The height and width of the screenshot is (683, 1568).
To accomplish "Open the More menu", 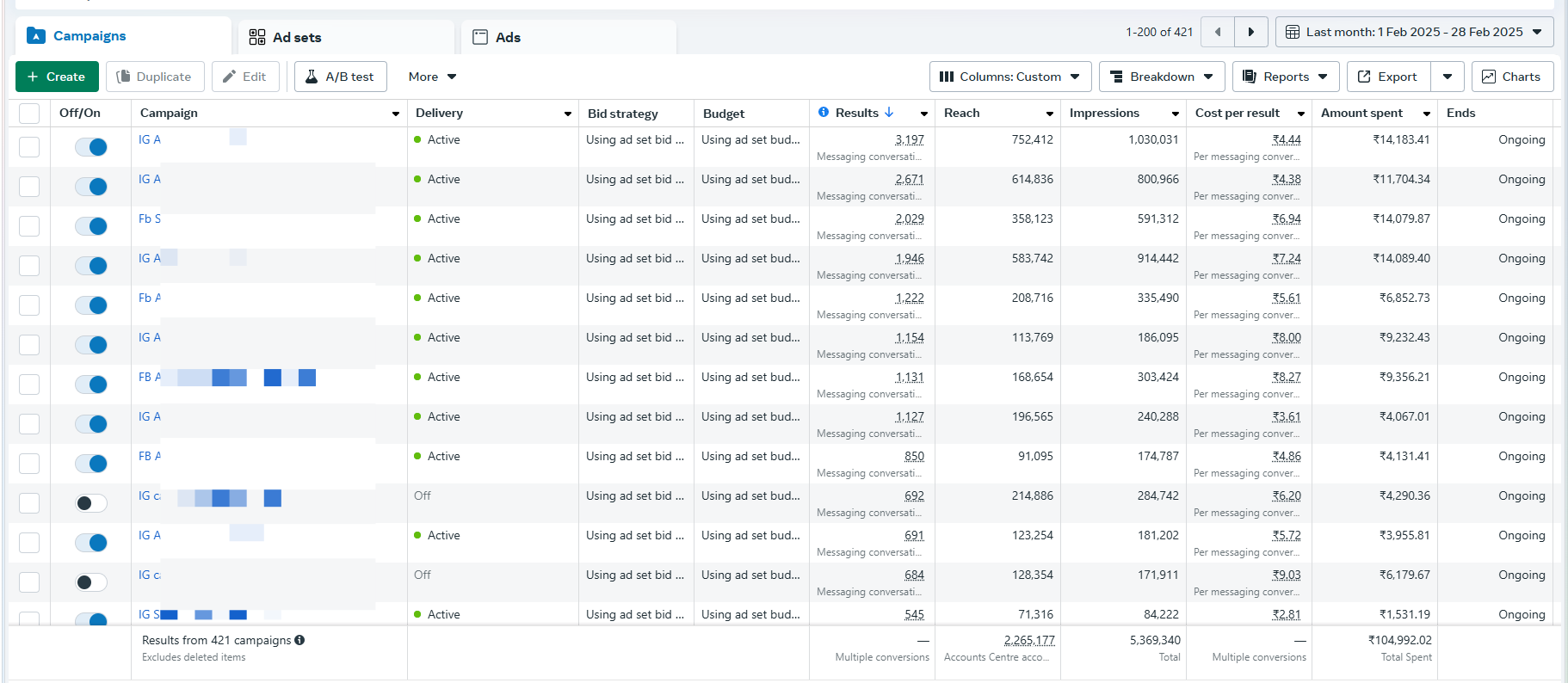I will point(432,77).
